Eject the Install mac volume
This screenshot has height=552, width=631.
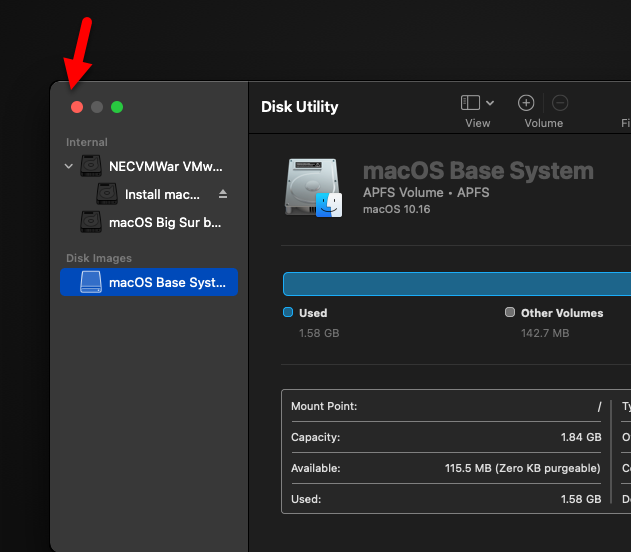click(x=223, y=194)
